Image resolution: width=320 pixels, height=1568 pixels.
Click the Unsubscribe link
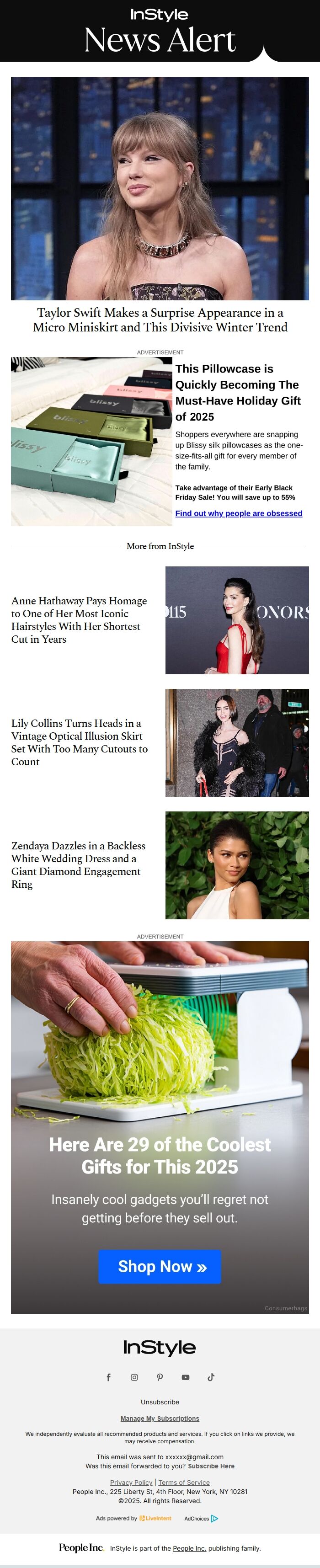(x=160, y=1402)
